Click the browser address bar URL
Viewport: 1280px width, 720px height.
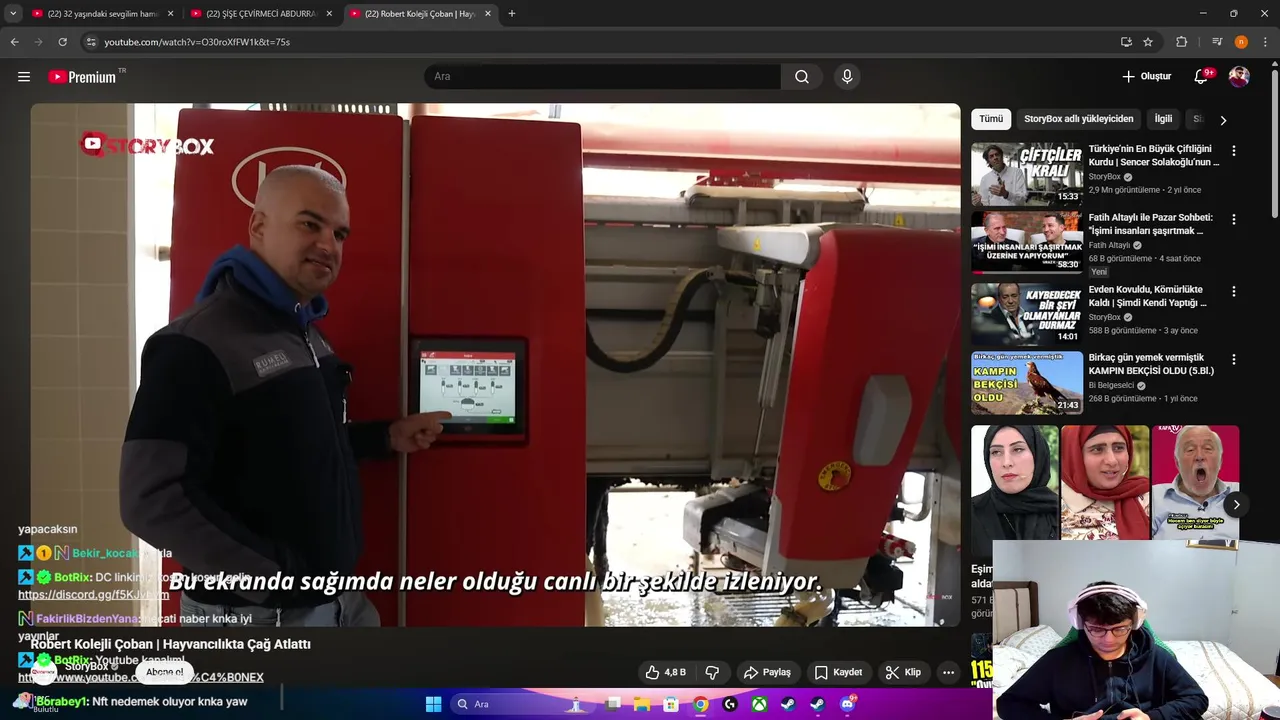[x=197, y=42]
